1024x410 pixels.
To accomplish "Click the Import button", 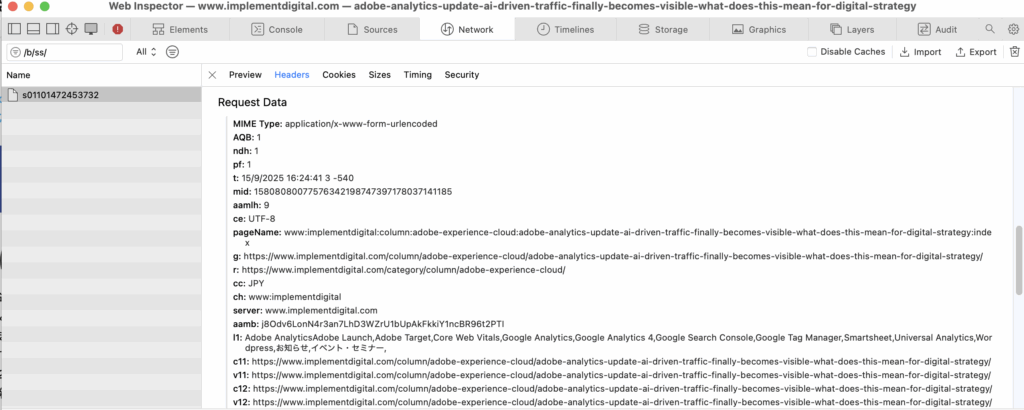I will click(x=921, y=52).
